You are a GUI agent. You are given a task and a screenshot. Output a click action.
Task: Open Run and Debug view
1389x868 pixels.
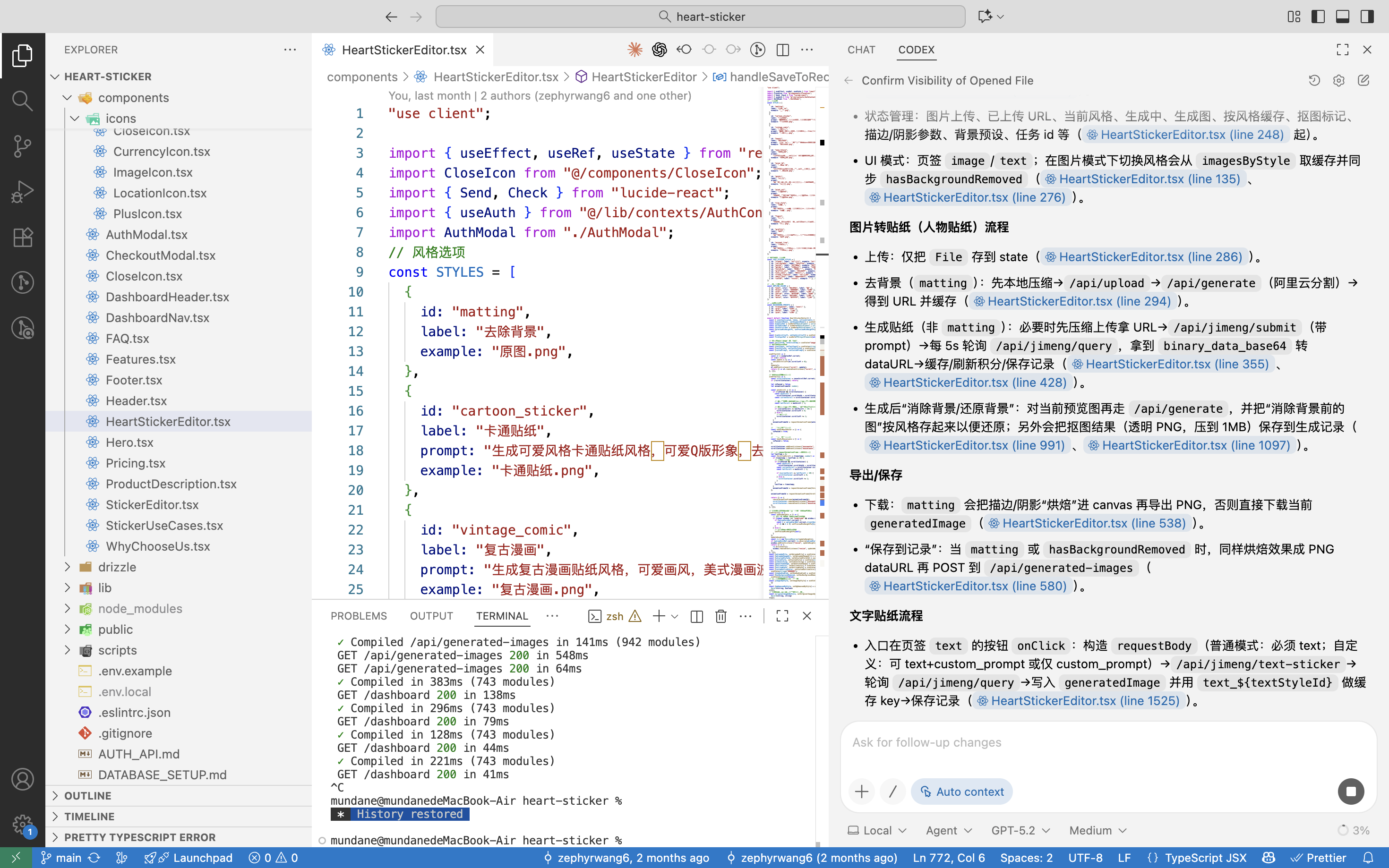click(22, 192)
